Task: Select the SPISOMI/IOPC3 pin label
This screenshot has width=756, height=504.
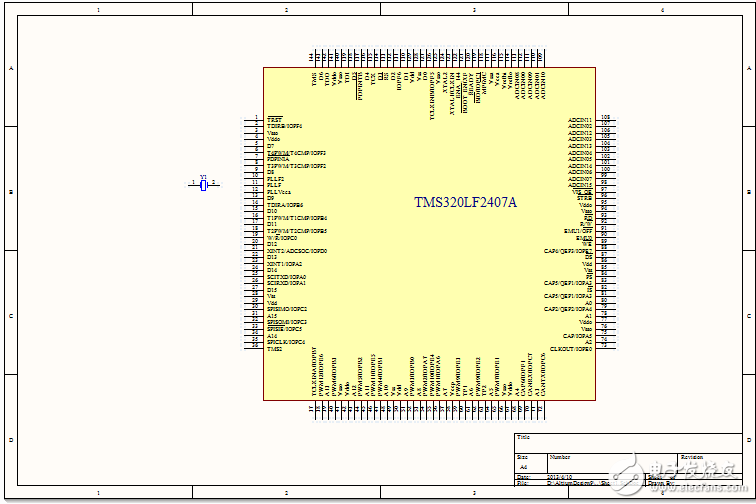Action: point(287,322)
